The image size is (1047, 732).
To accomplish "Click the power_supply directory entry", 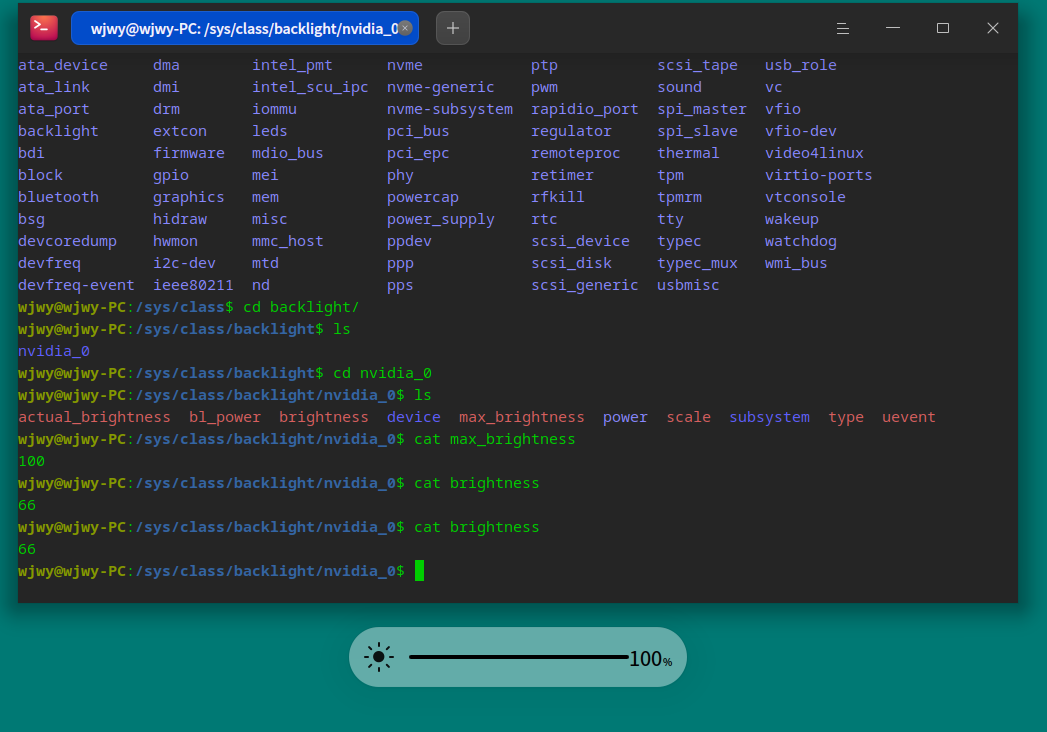I will pos(441,220).
